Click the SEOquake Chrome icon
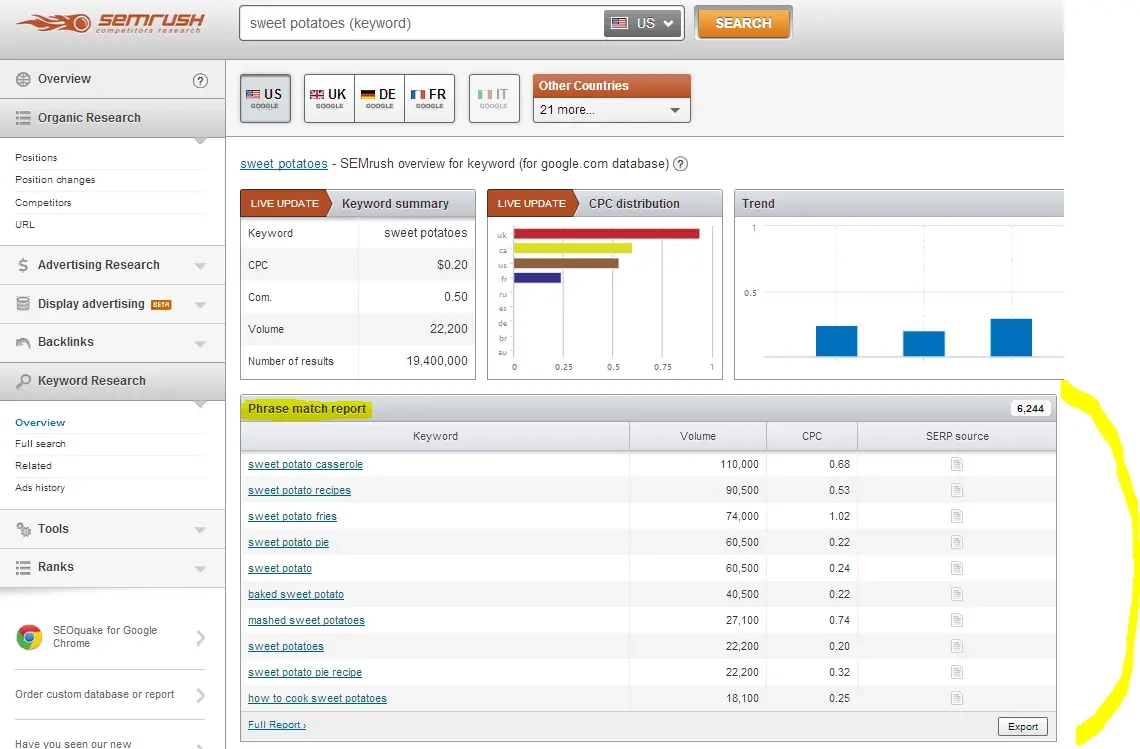The image size is (1140, 749). coord(29,638)
